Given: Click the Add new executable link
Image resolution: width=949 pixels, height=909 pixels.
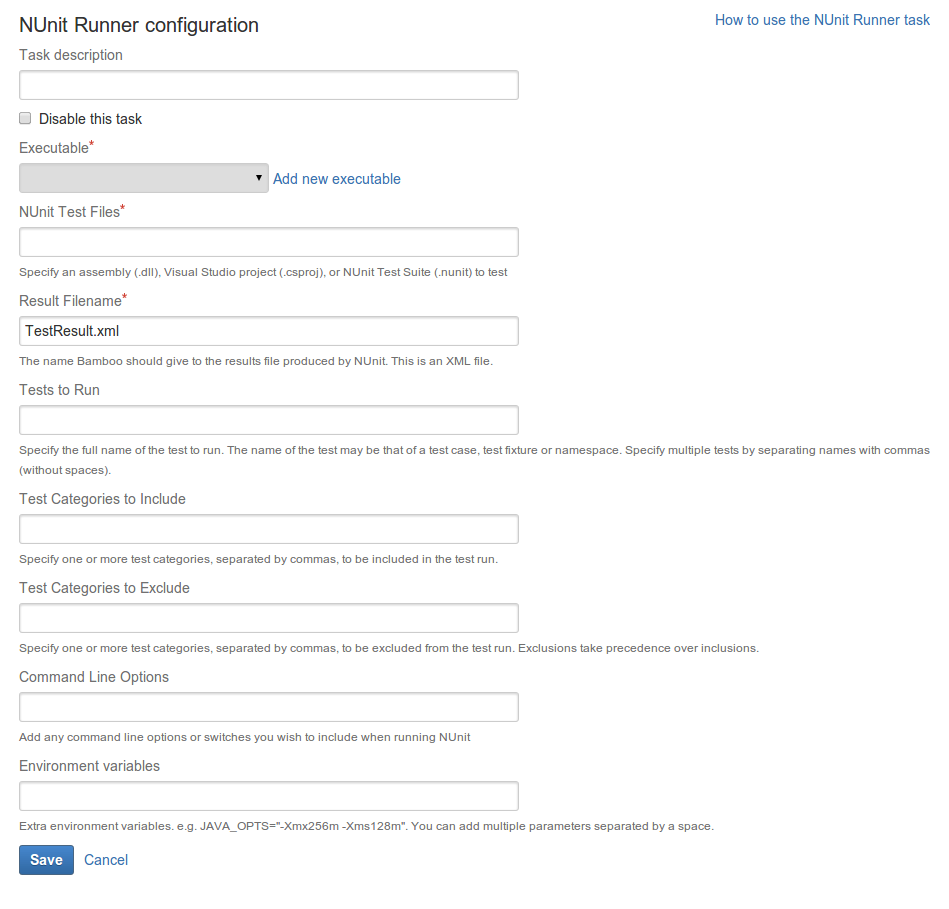Looking at the screenshot, I should (337, 179).
